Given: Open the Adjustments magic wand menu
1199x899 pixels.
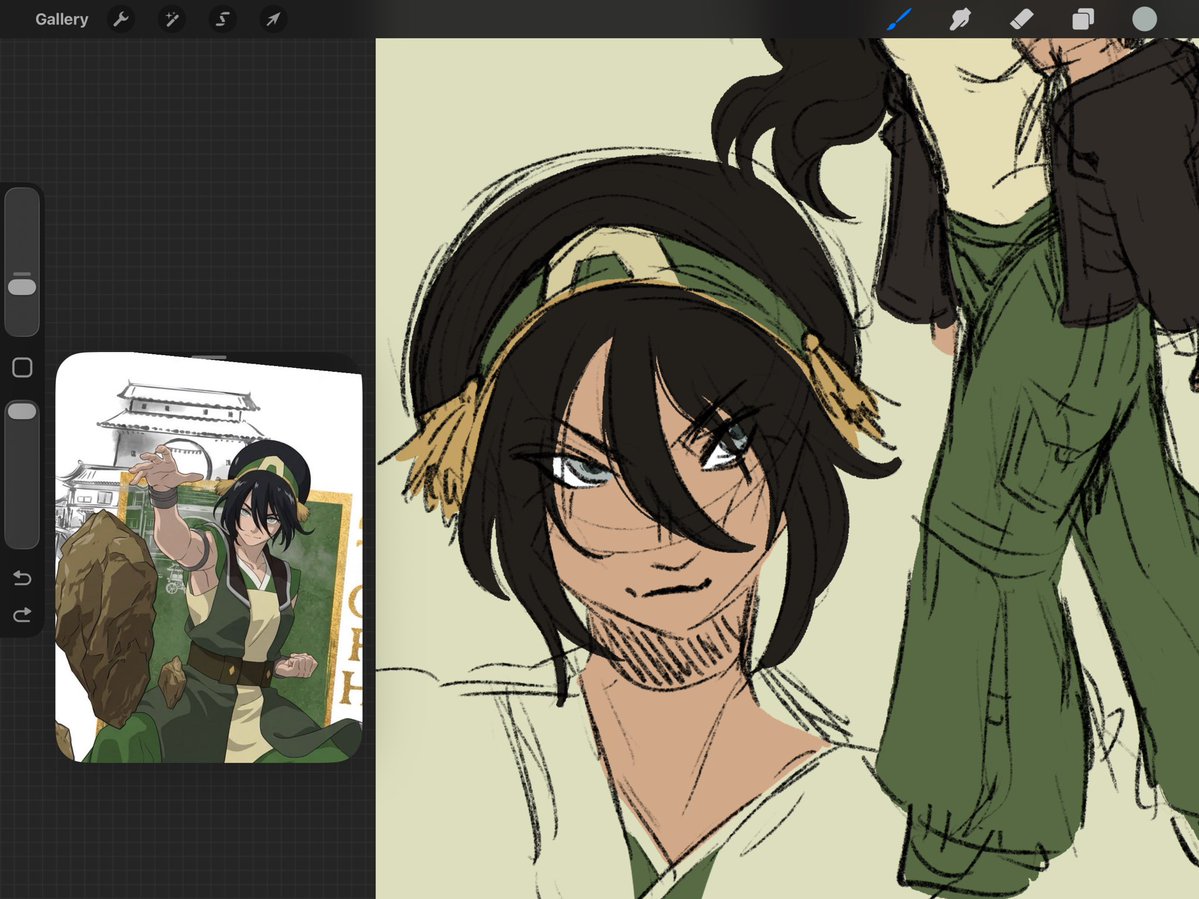Looking at the screenshot, I should [x=172, y=19].
